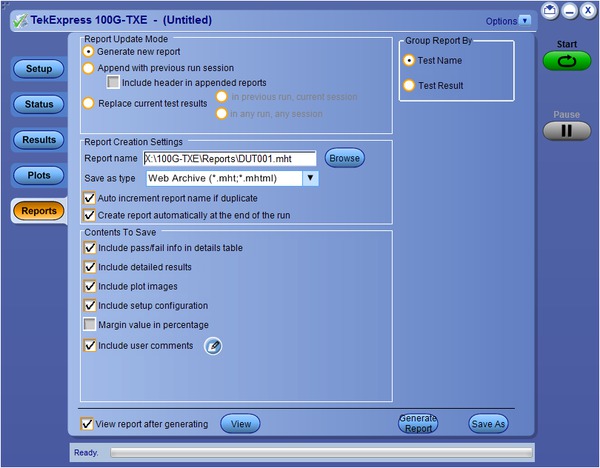This screenshot has width=600, height=468.
Task: Open the Status tab
Action: pos(38,104)
